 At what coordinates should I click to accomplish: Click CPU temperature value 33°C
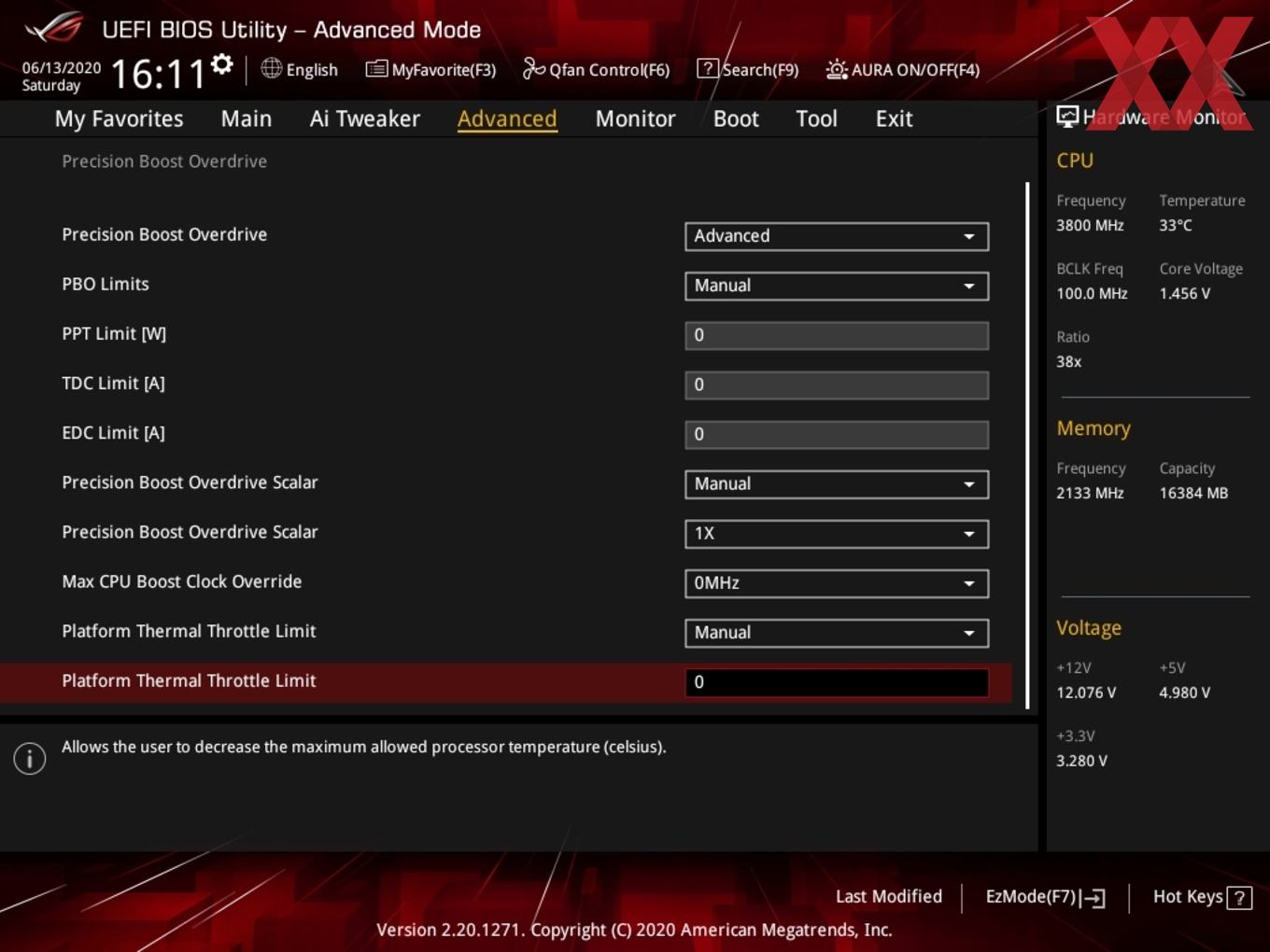[x=1176, y=225]
